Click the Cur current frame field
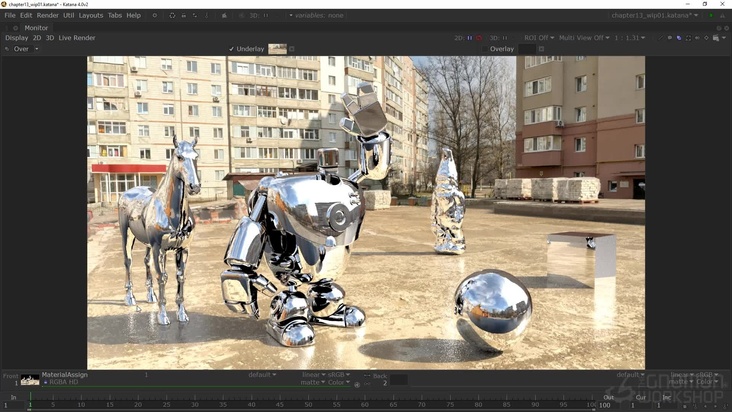This screenshot has height=412, width=732. (x=640, y=406)
